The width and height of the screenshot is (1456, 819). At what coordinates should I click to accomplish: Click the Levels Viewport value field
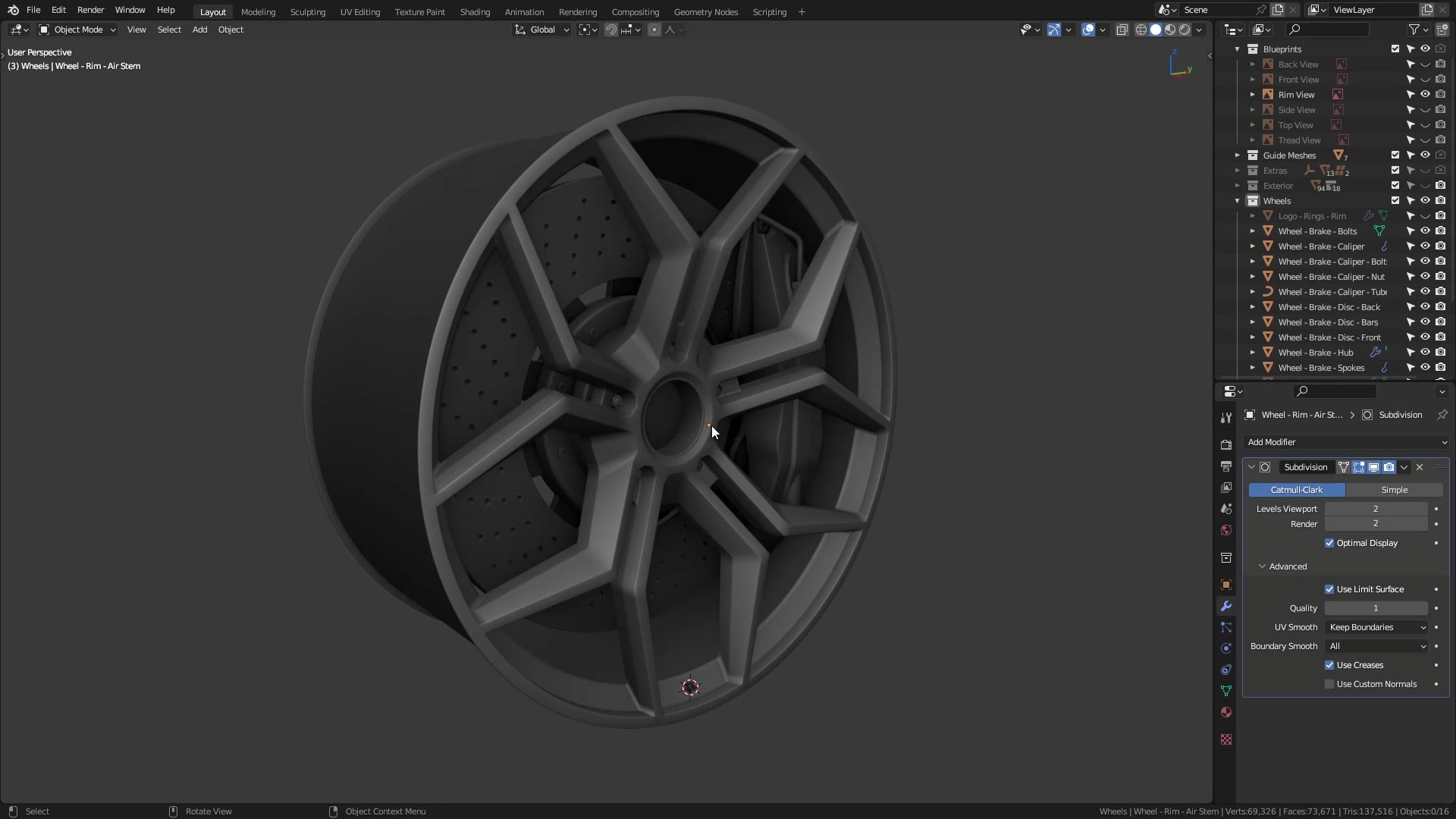[1376, 509]
